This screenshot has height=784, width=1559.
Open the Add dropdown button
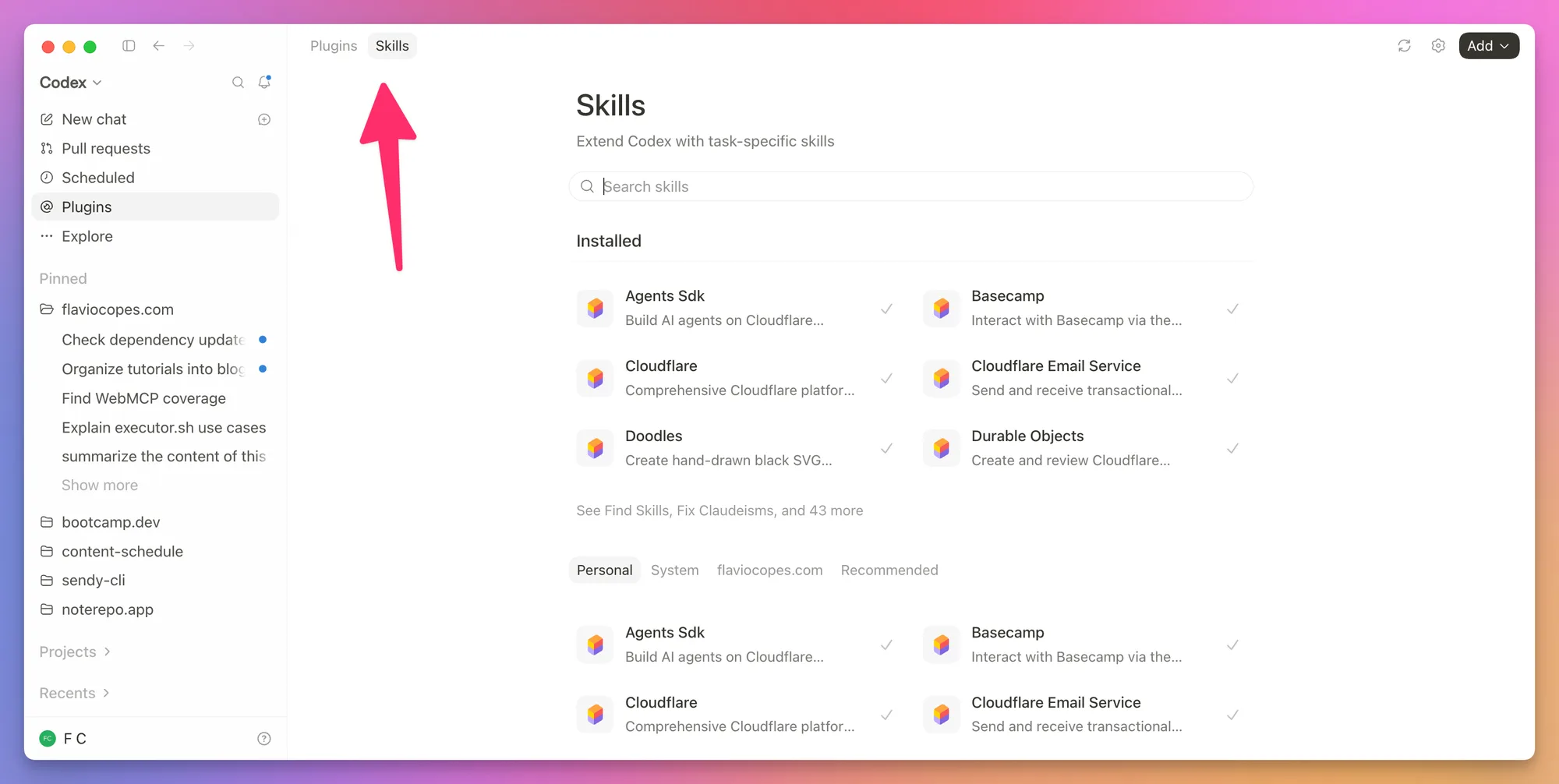1489,46
